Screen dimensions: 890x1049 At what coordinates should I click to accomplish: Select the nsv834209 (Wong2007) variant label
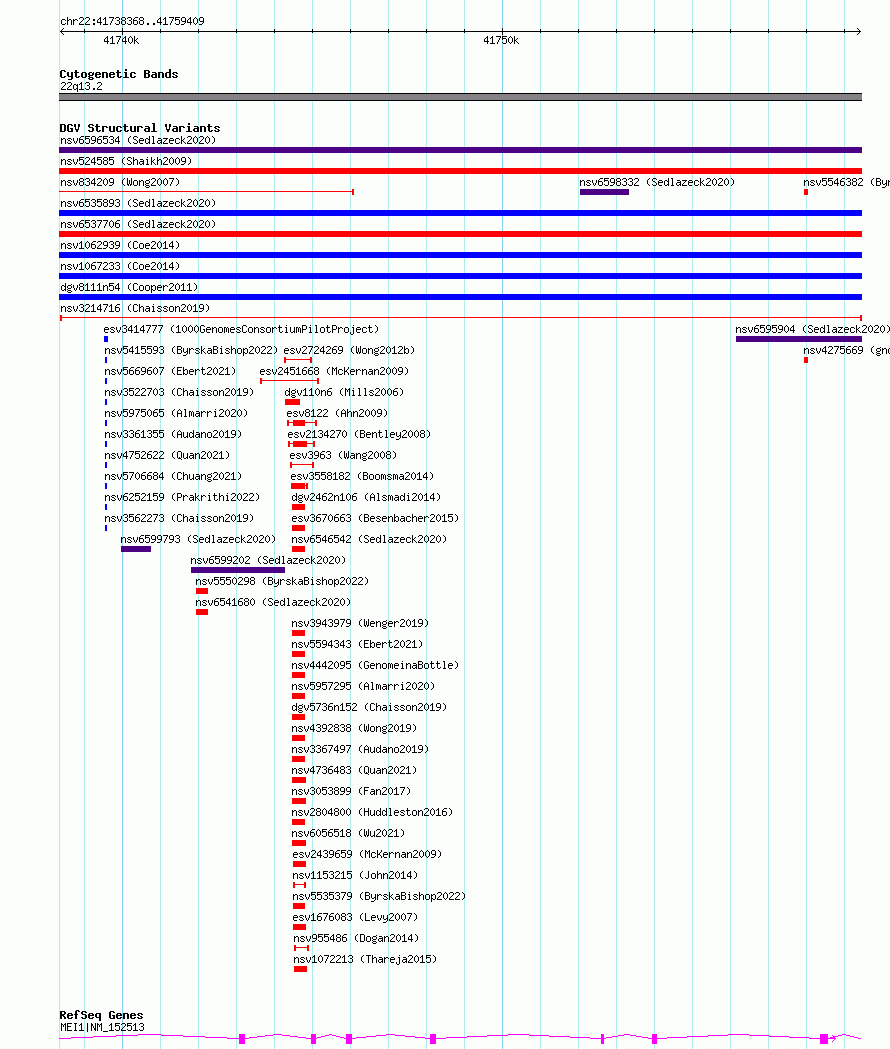pos(120,182)
